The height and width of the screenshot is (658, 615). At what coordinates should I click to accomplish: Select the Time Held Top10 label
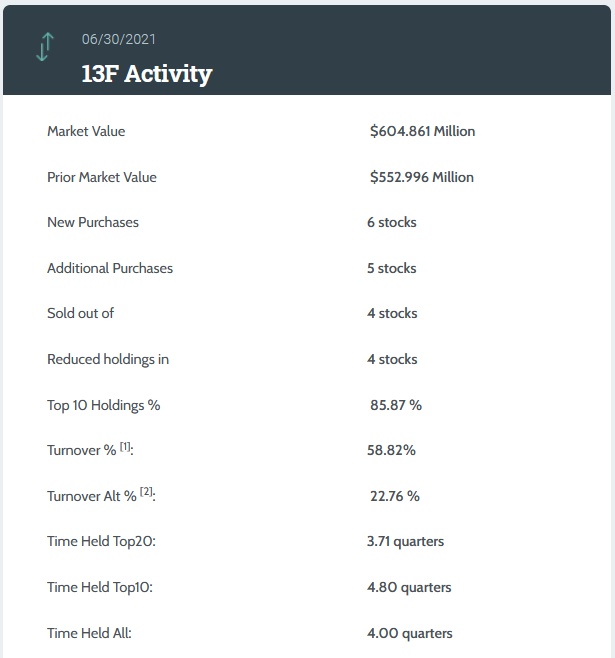tap(101, 587)
